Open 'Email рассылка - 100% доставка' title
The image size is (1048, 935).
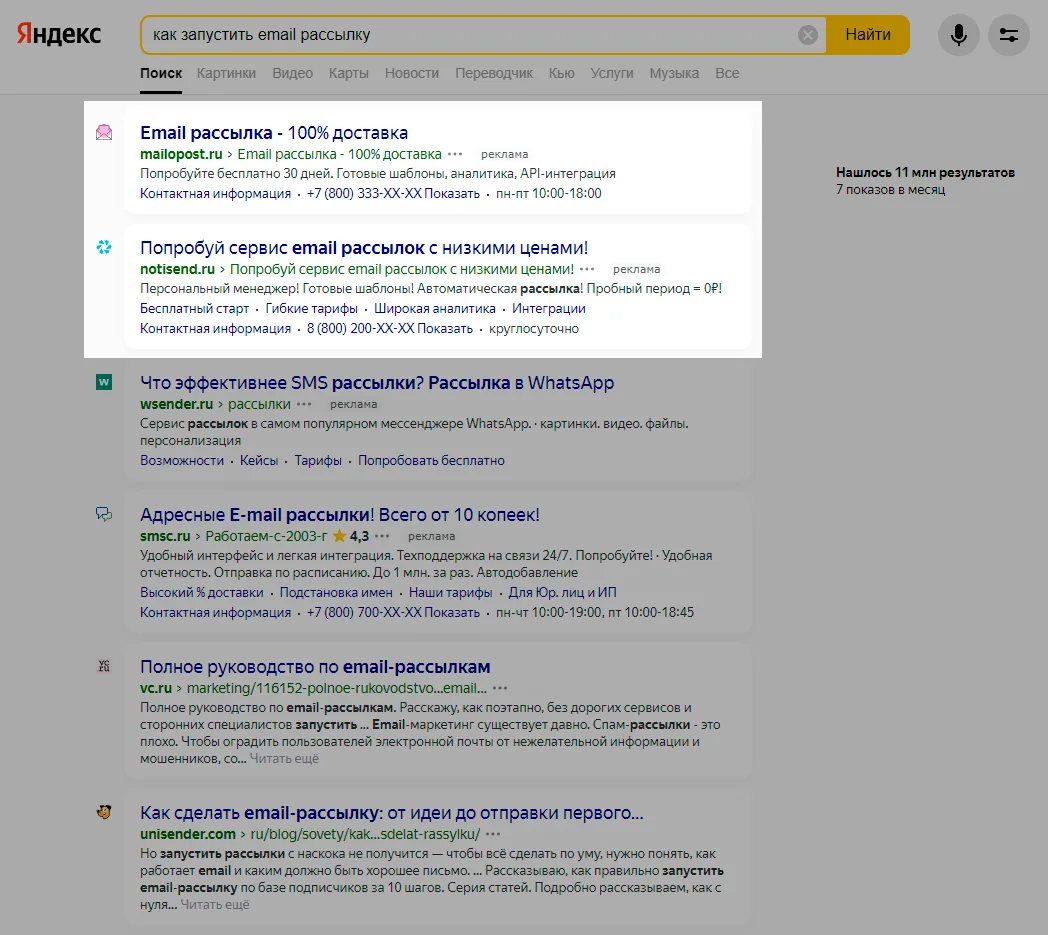[274, 133]
